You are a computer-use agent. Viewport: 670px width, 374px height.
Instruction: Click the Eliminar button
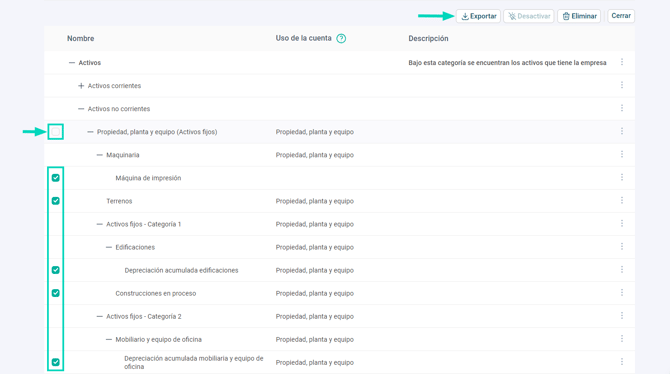(x=579, y=16)
